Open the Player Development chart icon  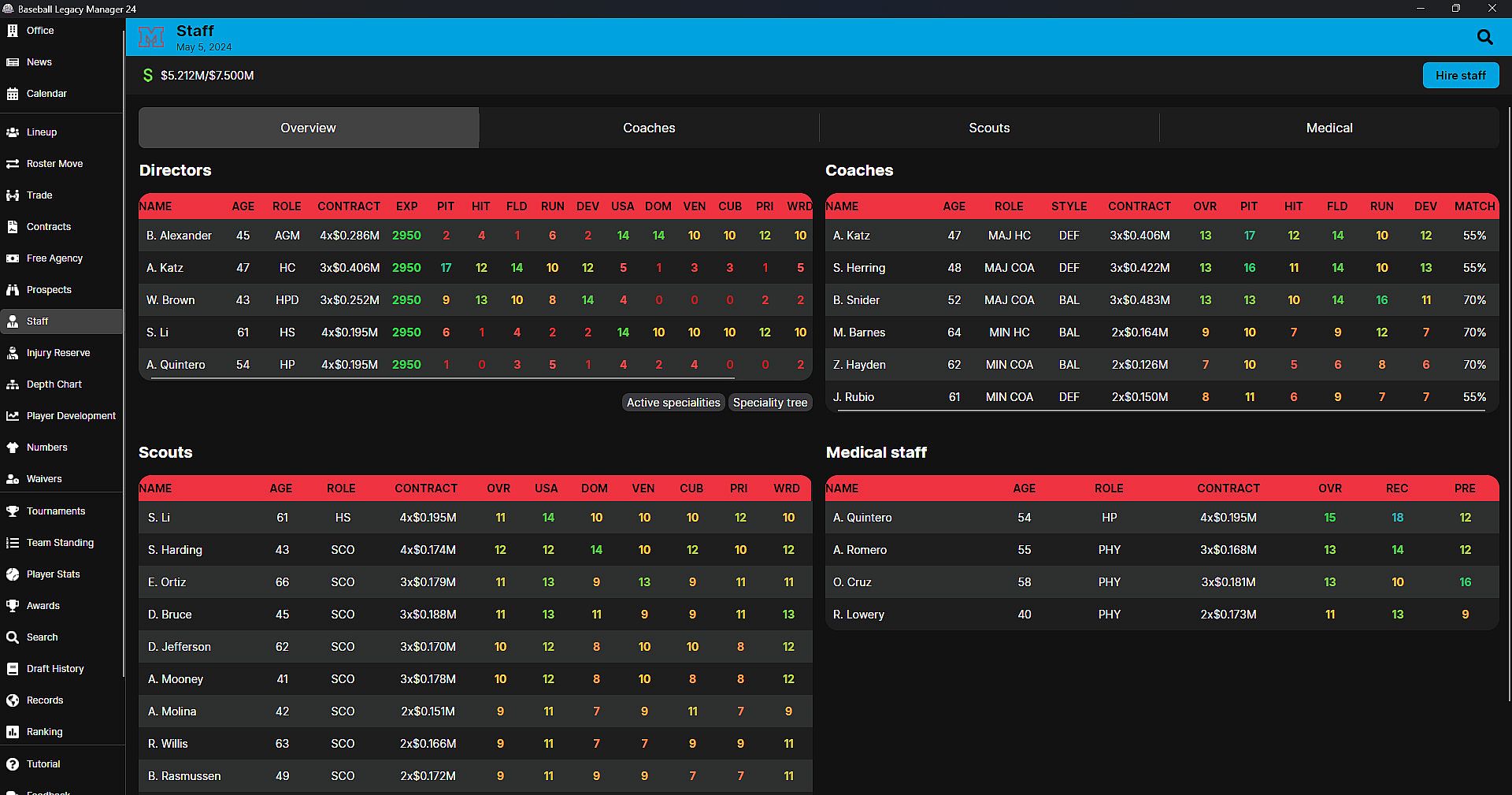click(13, 416)
